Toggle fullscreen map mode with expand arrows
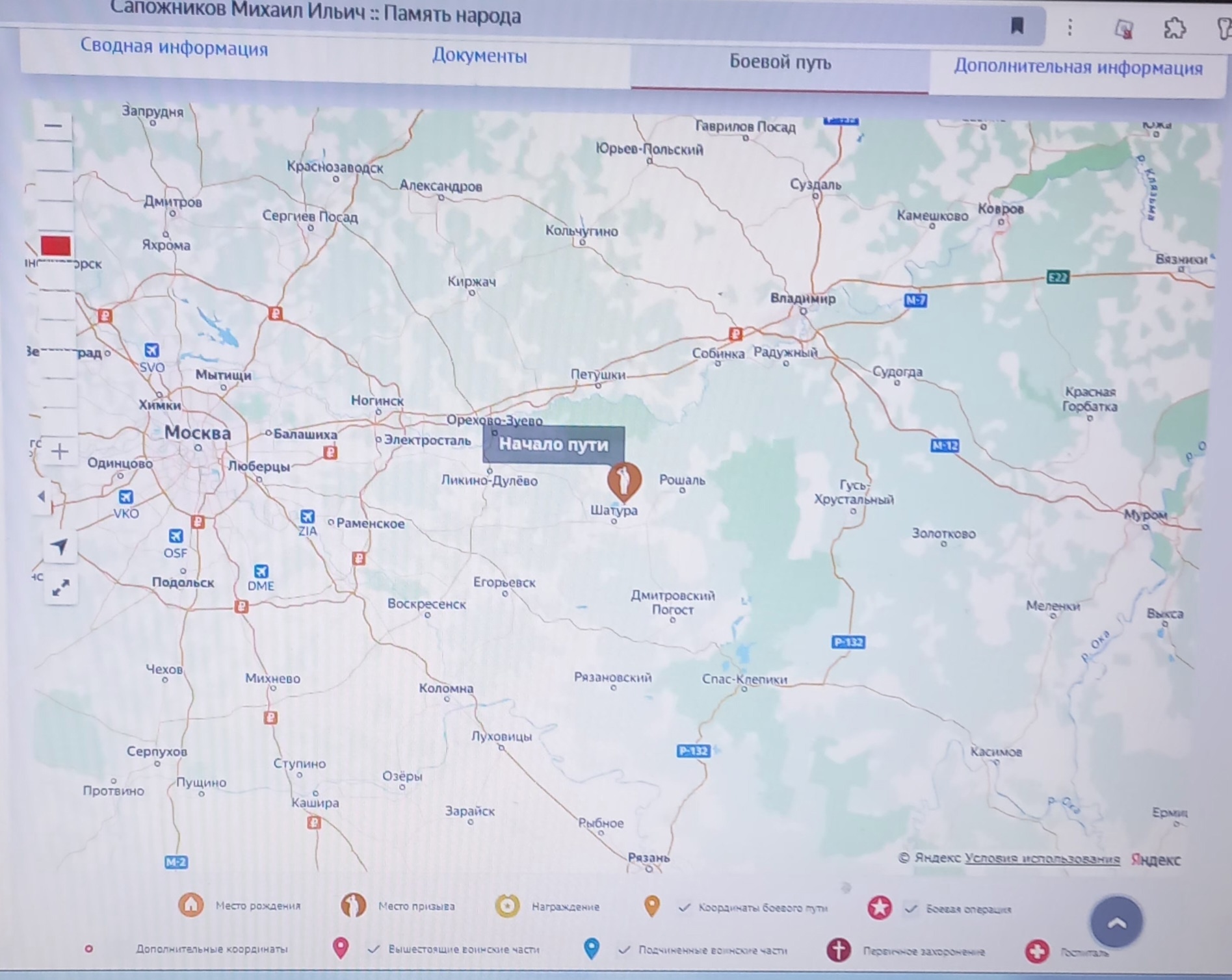1232x980 pixels. pyautogui.click(x=60, y=588)
